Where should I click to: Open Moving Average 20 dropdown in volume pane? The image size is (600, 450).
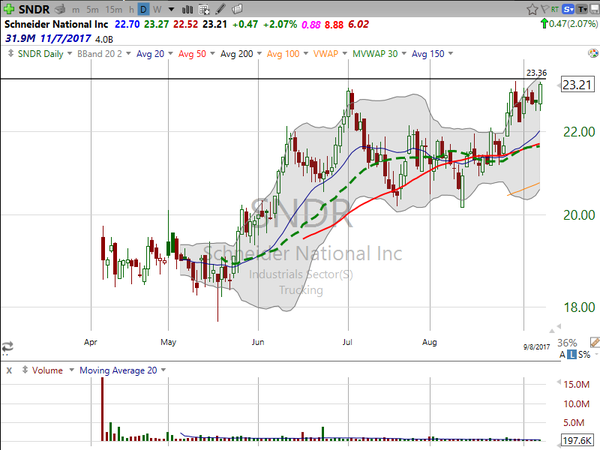(x=163, y=370)
